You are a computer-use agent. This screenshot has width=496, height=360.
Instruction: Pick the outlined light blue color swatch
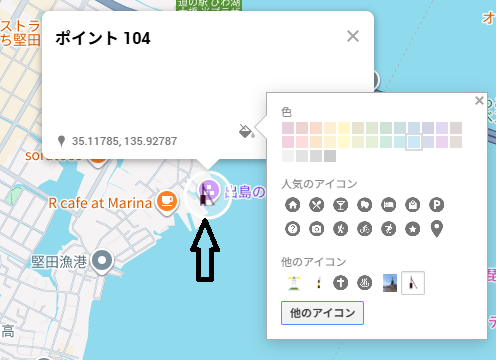[414, 142]
